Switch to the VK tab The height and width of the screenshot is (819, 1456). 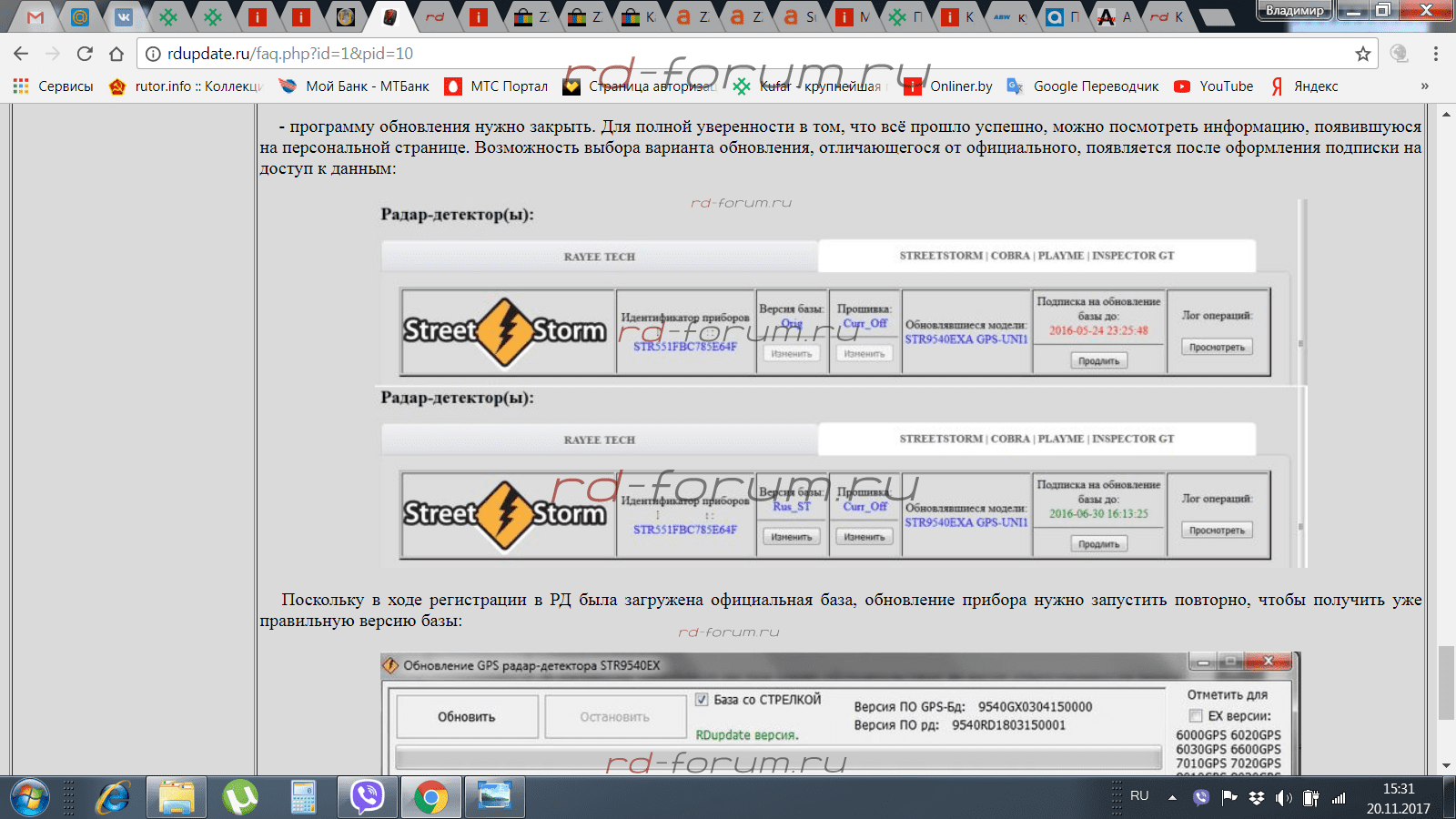tap(124, 16)
